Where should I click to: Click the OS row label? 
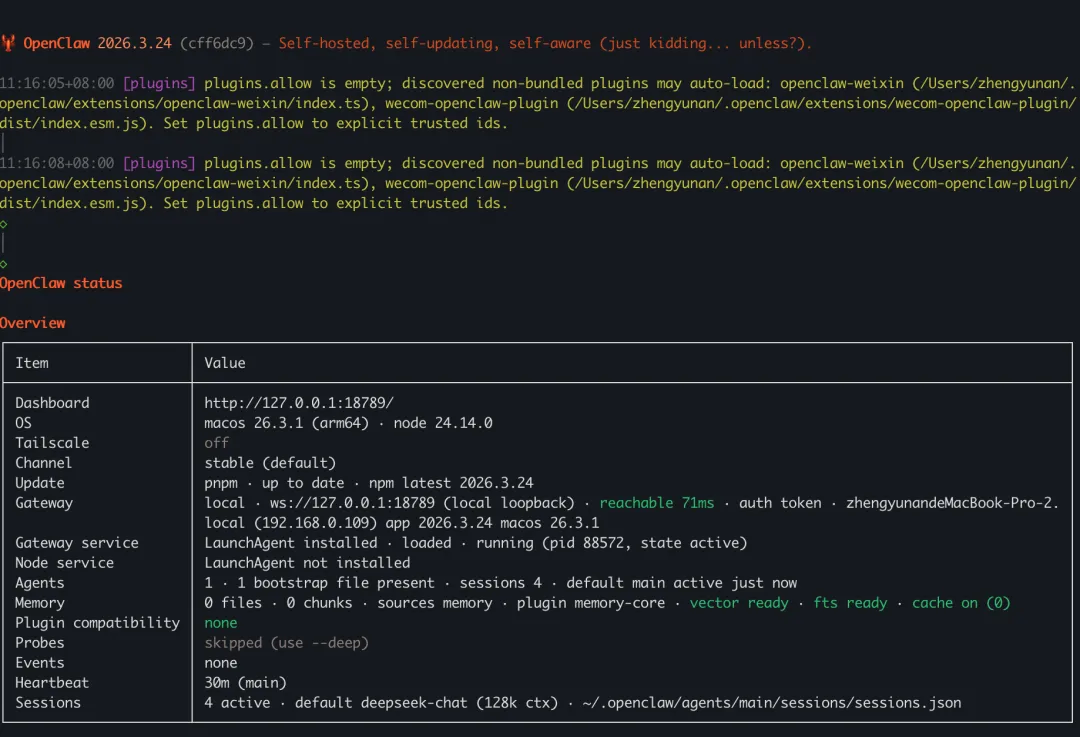[23, 423]
